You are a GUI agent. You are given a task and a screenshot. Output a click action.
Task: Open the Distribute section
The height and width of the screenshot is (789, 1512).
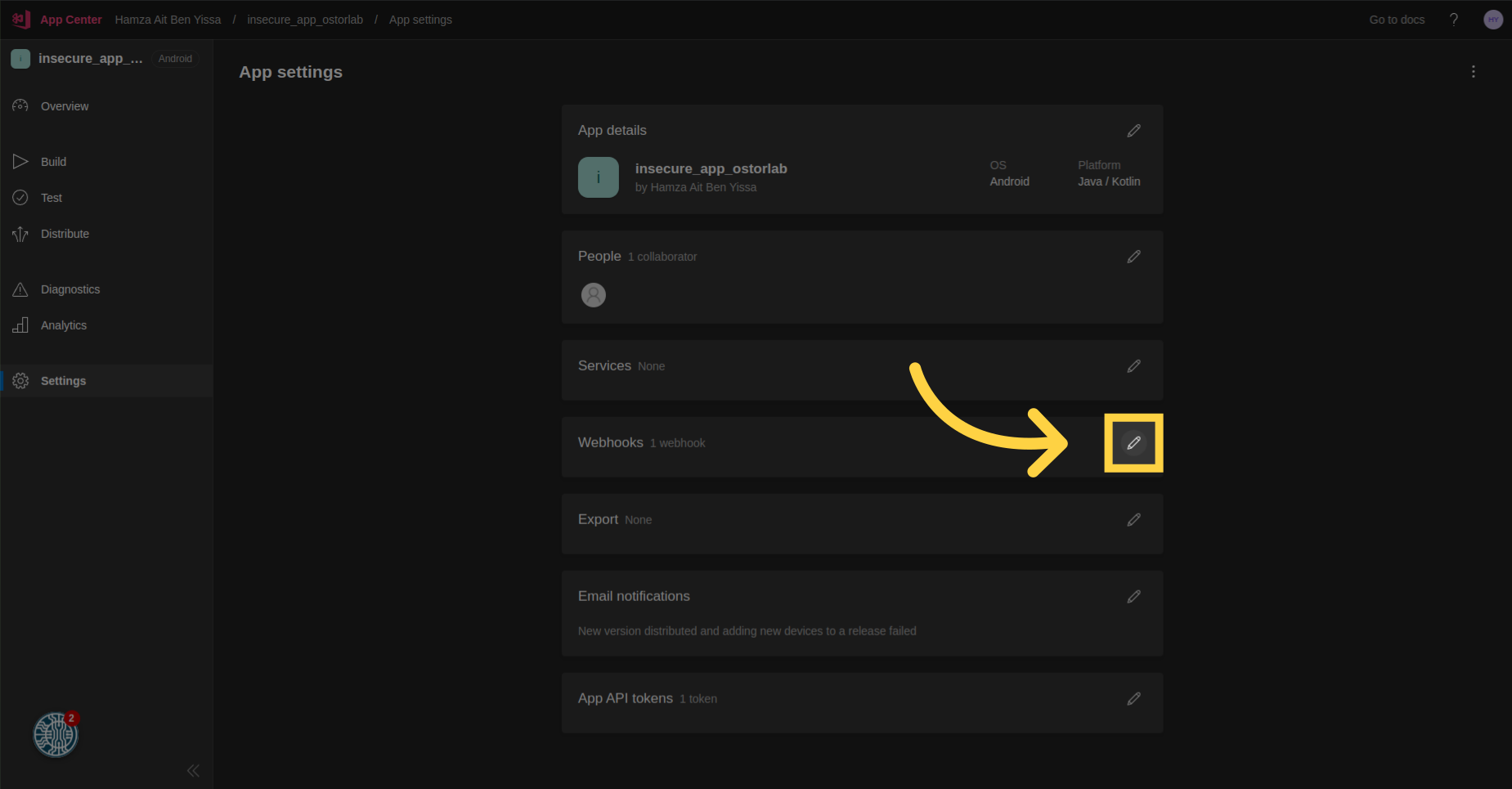pyautogui.click(x=106, y=234)
